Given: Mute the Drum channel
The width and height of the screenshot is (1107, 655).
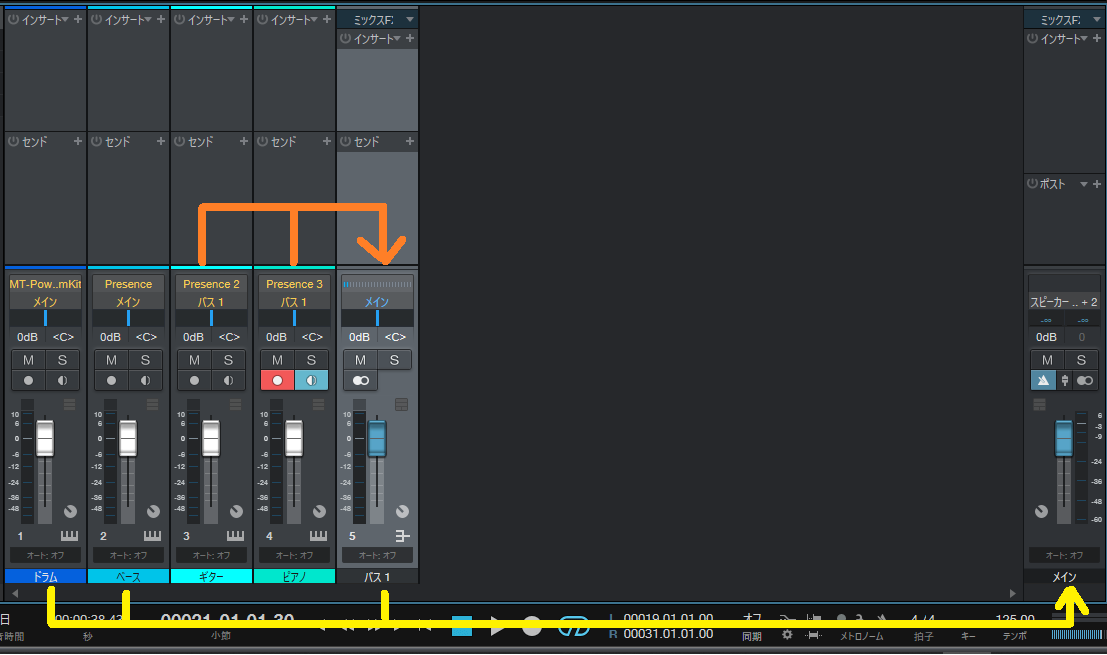Looking at the screenshot, I should (x=28, y=360).
